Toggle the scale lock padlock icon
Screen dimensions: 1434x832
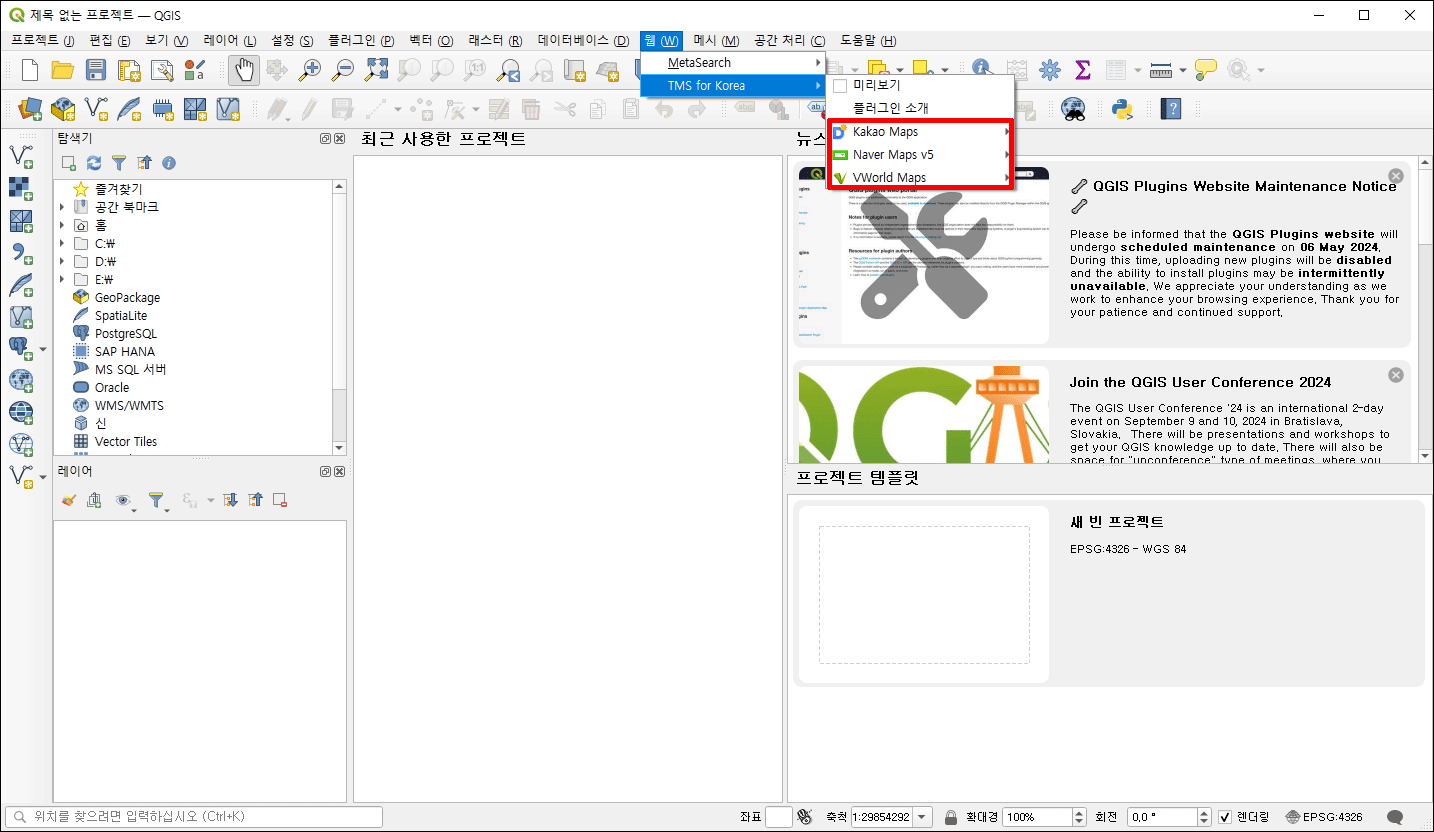(951, 817)
